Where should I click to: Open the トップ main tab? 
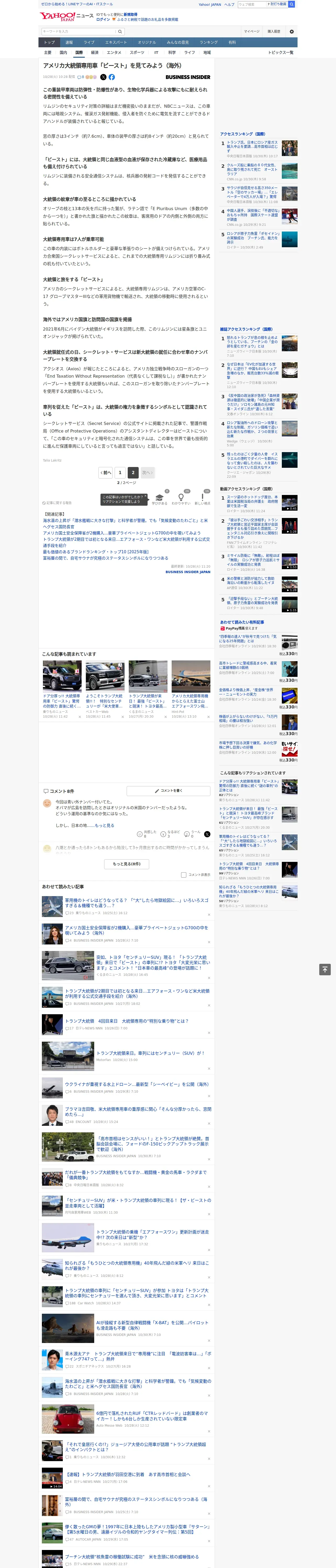point(49,43)
